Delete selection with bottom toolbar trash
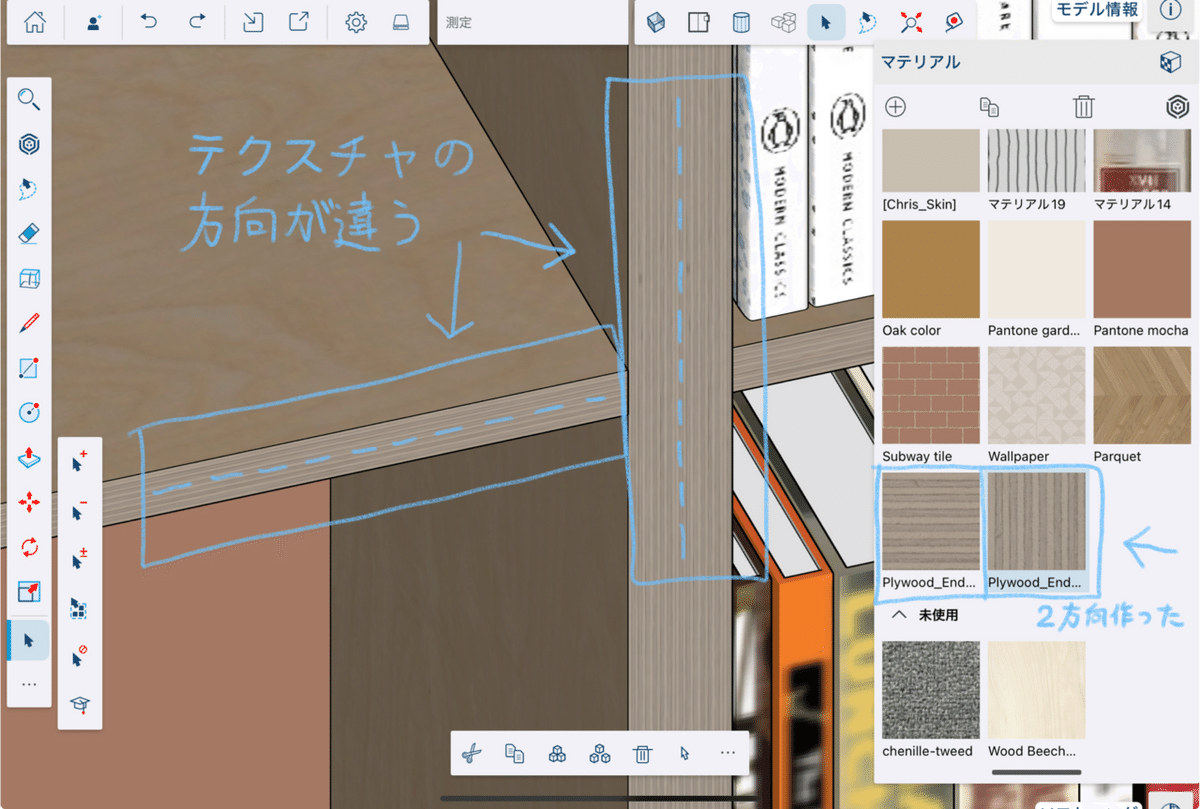Viewport: 1200px width, 809px height. point(643,754)
